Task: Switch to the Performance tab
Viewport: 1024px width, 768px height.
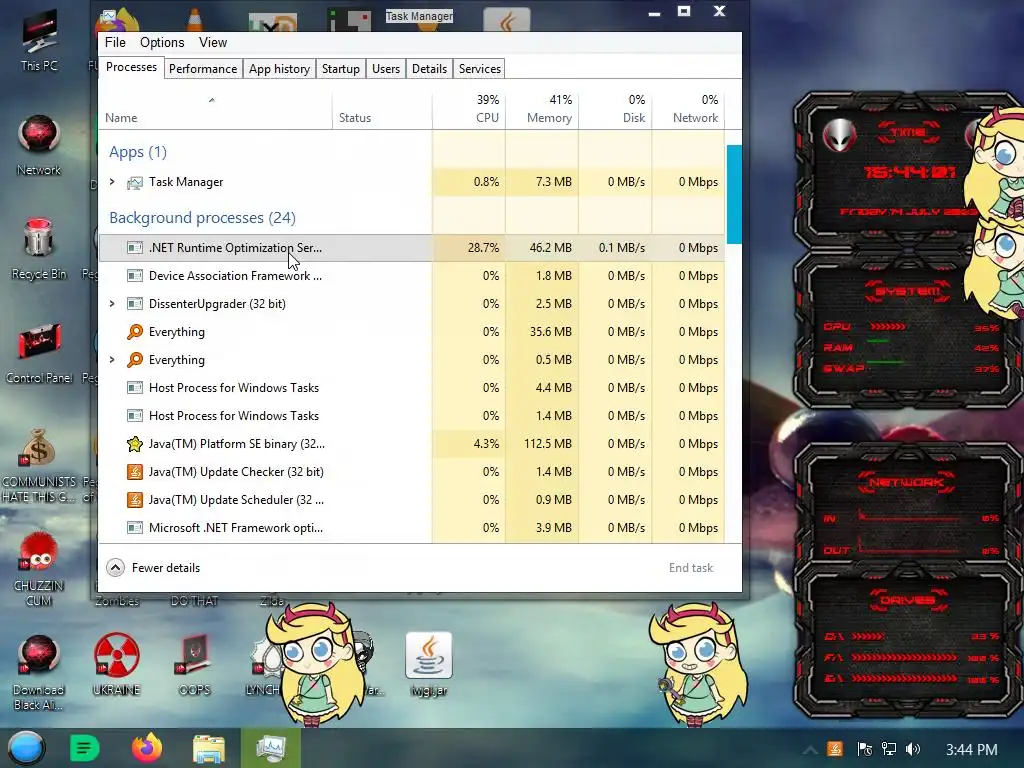Action: 203,69
